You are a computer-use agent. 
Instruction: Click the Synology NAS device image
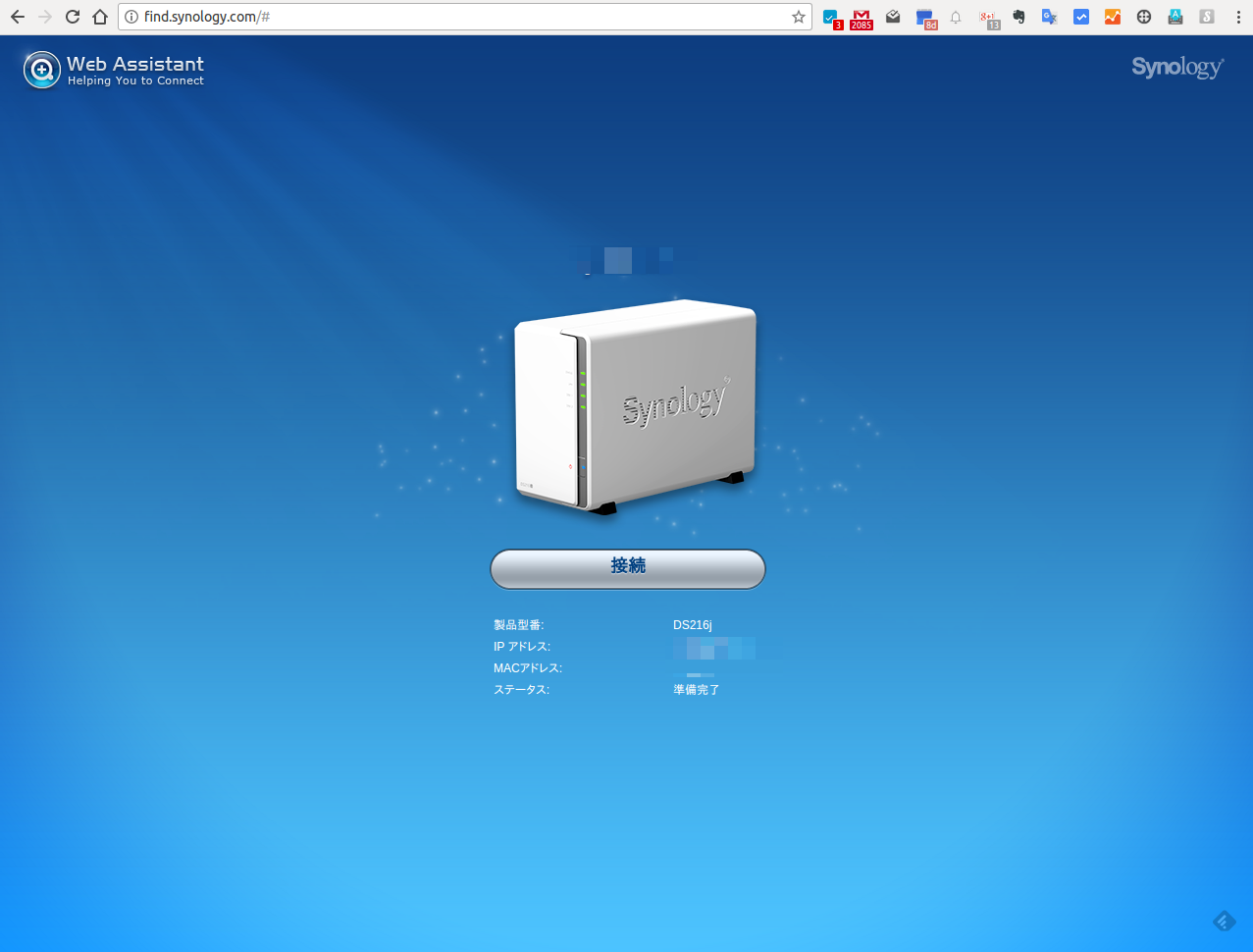(x=636, y=406)
